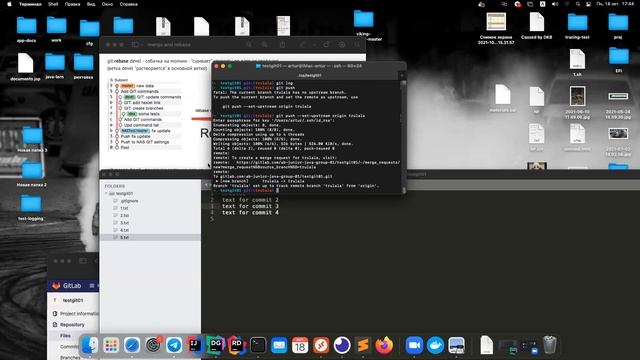Image resolution: width=640 pixels, height=360 pixels.
Task: Open Finder from the Dock
Action: point(90,345)
